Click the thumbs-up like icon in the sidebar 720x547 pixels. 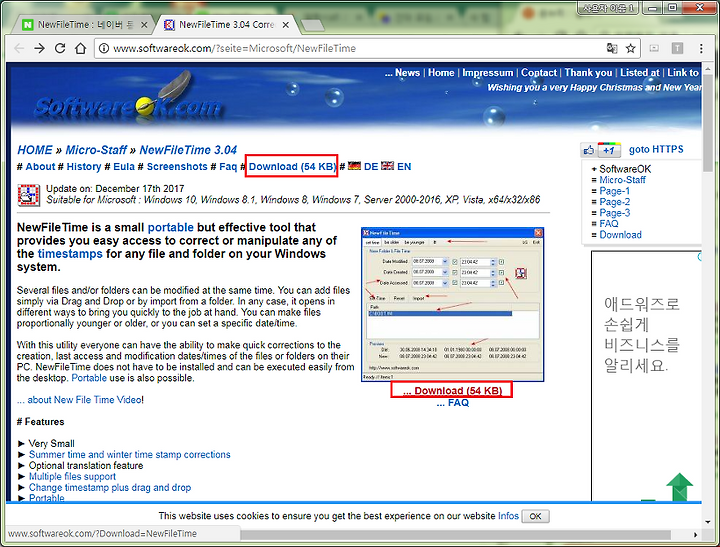(x=588, y=150)
